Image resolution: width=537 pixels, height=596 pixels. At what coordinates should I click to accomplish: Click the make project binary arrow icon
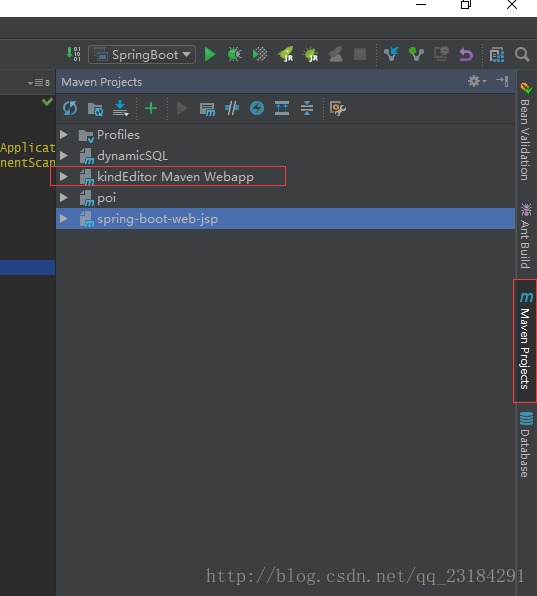[x=73, y=54]
